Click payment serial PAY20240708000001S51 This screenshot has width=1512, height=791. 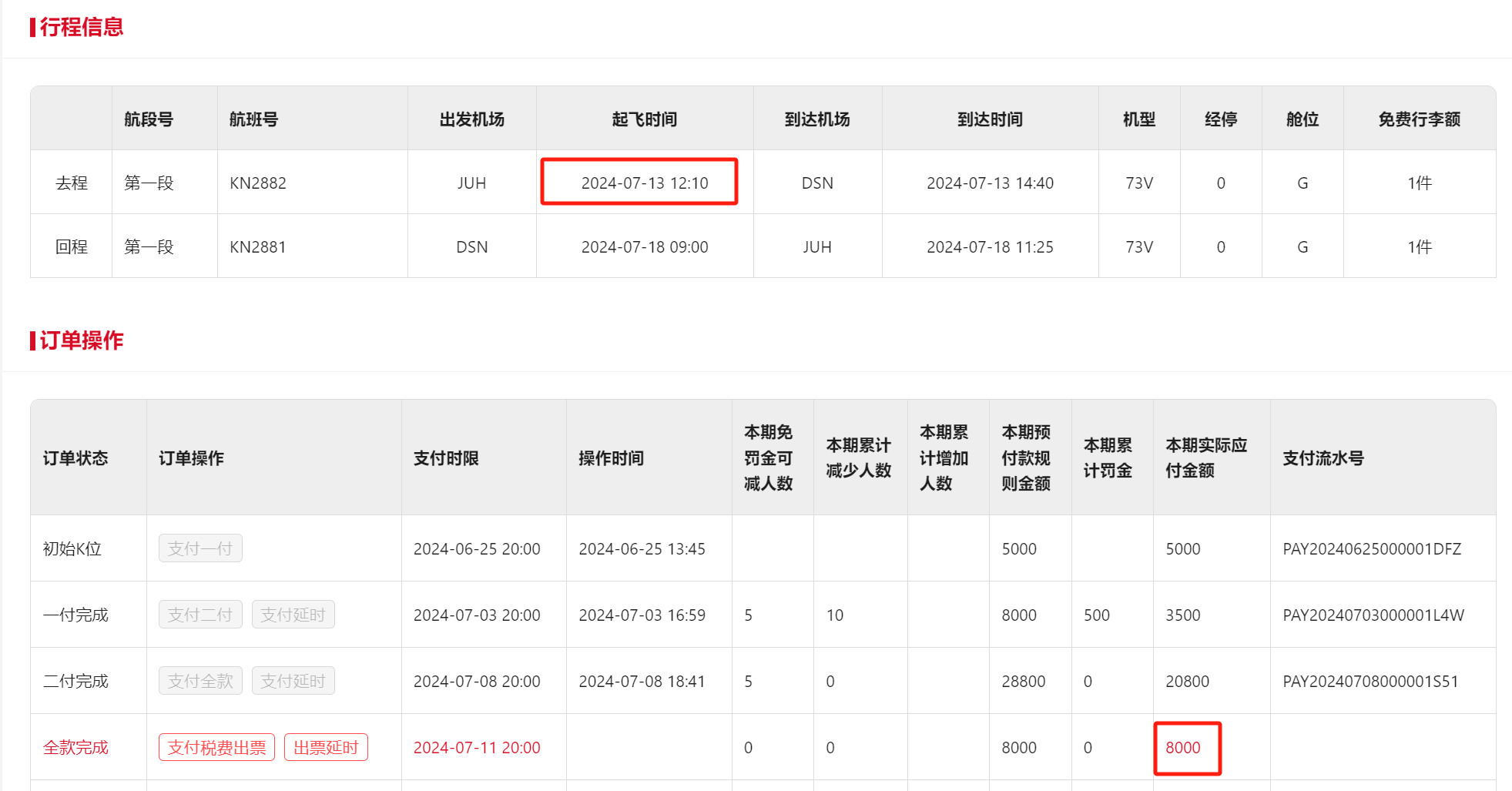(1370, 682)
